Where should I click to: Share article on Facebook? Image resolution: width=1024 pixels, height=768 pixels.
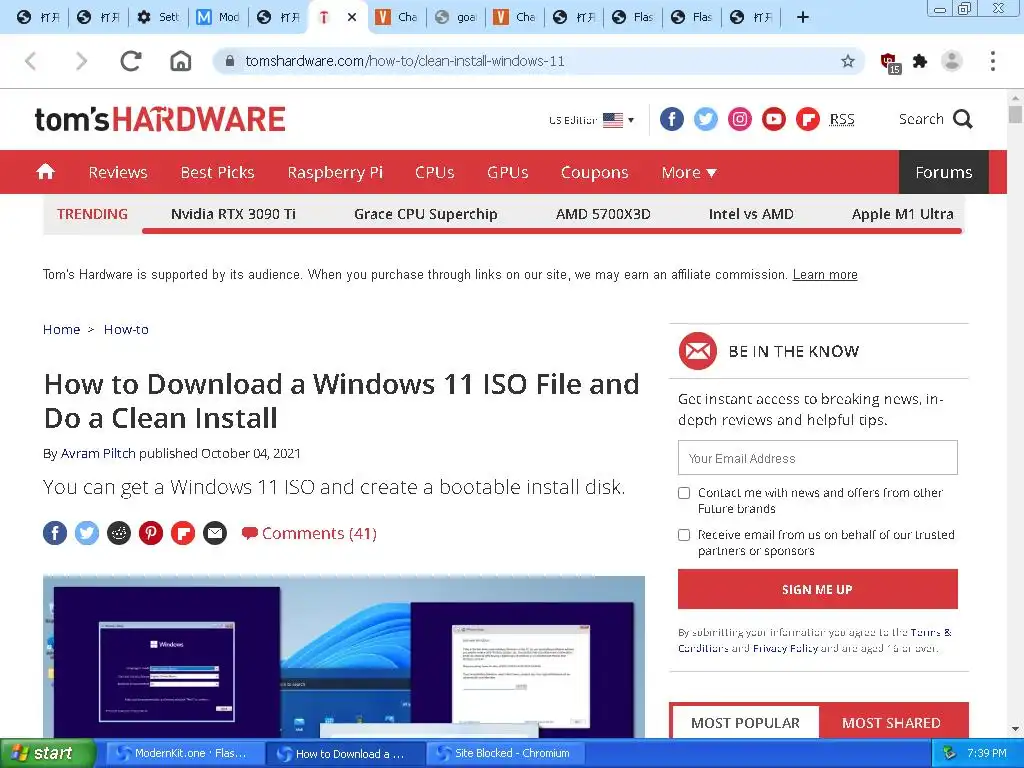[55, 534]
